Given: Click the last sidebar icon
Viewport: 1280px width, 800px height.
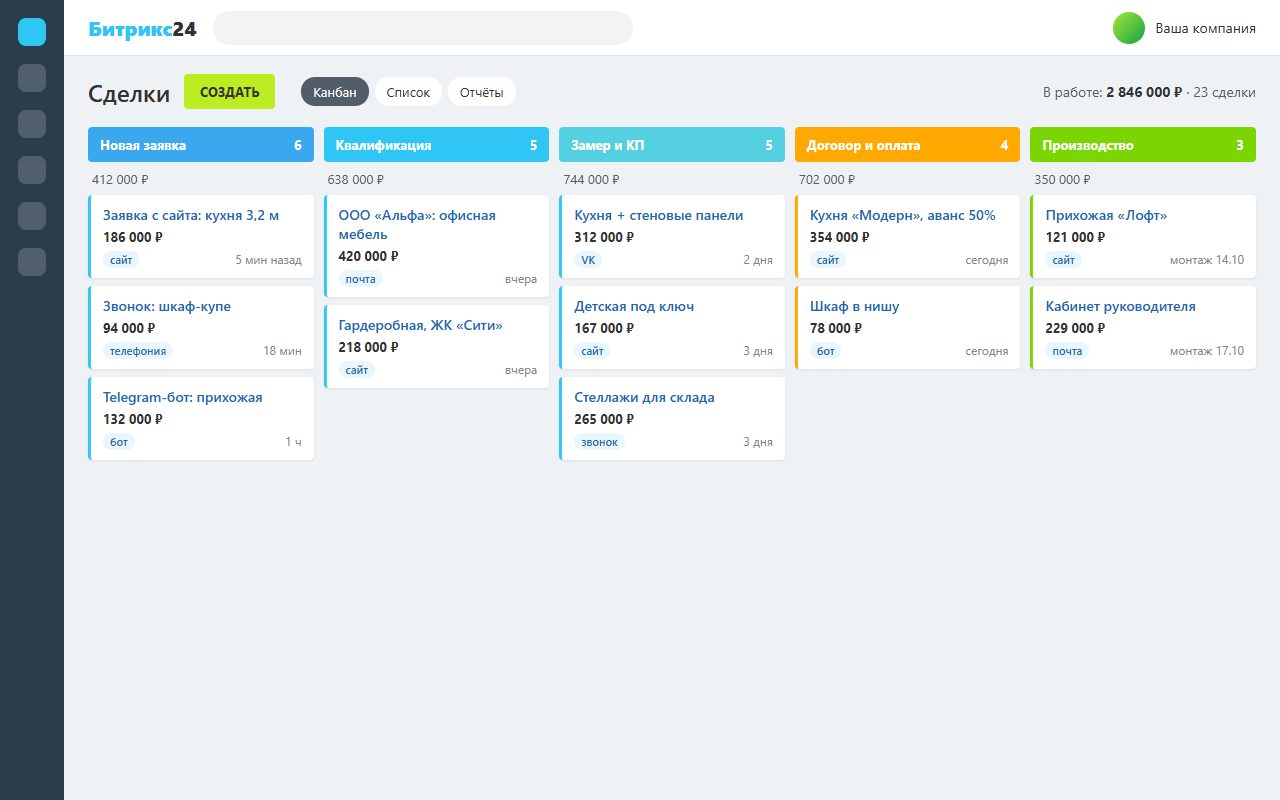Looking at the screenshot, I should tap(32, 262).
